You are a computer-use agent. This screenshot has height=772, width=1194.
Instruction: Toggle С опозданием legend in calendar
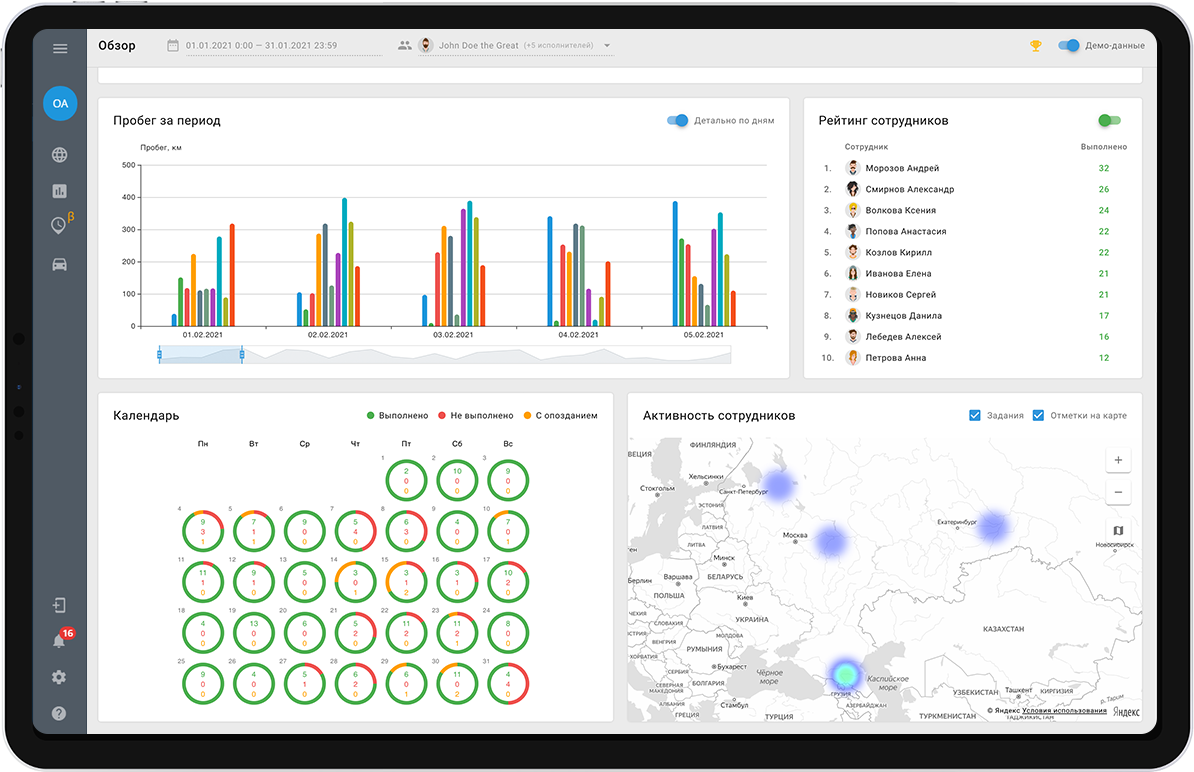click(x=560, y=416)
